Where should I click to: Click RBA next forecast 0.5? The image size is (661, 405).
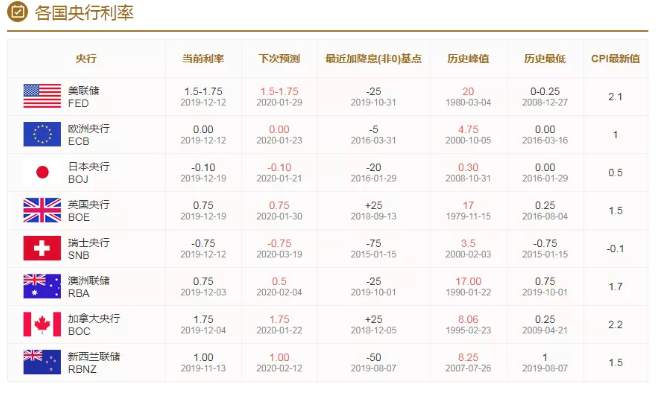tap(279, 281)
